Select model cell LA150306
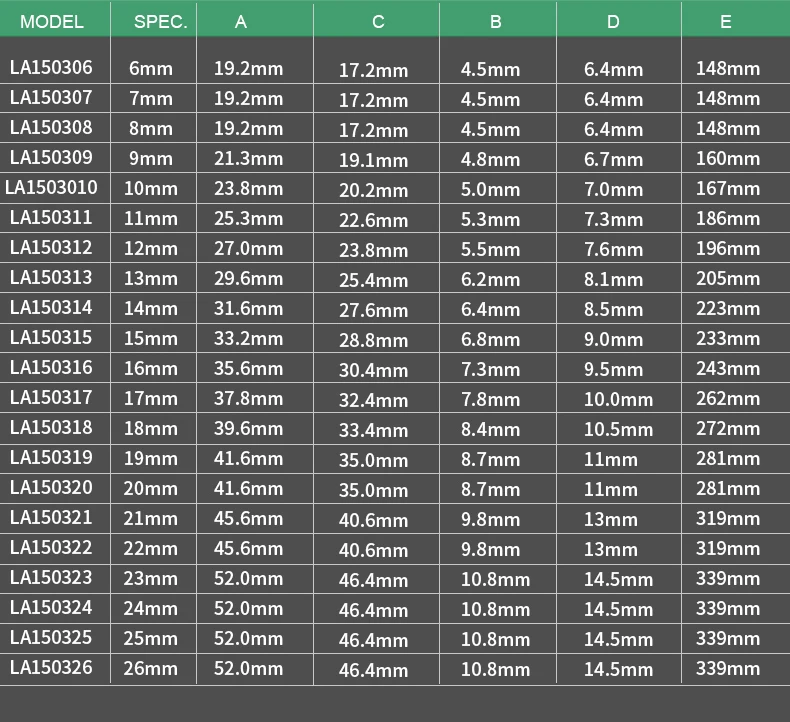 click(x=51, y=68)
